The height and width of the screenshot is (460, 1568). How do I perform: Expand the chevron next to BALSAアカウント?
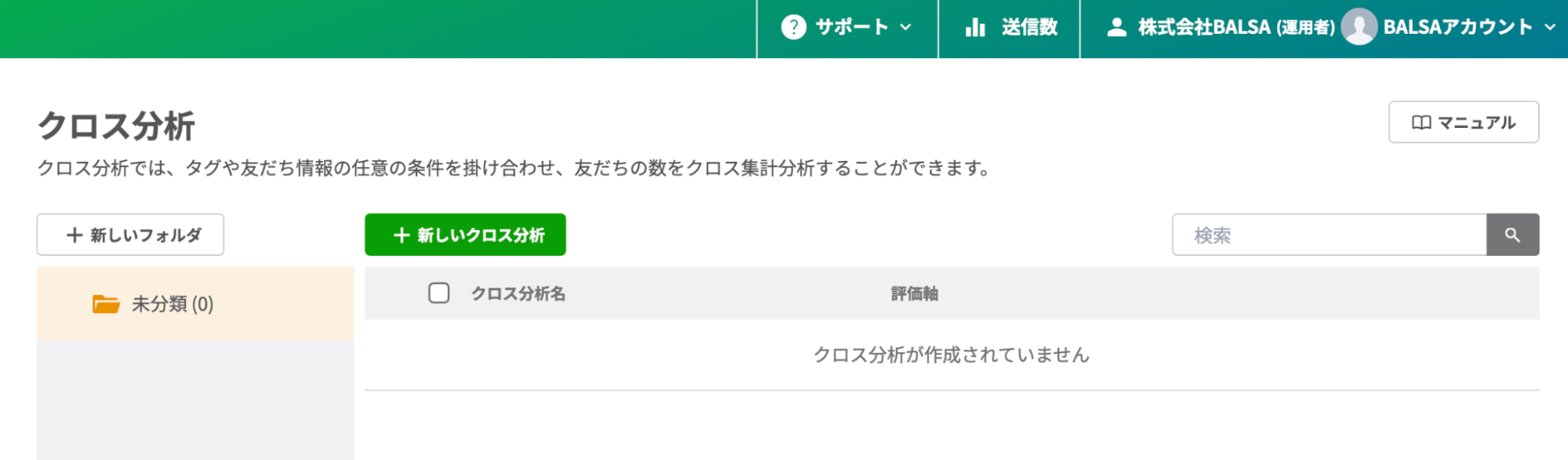[1550, 27]
